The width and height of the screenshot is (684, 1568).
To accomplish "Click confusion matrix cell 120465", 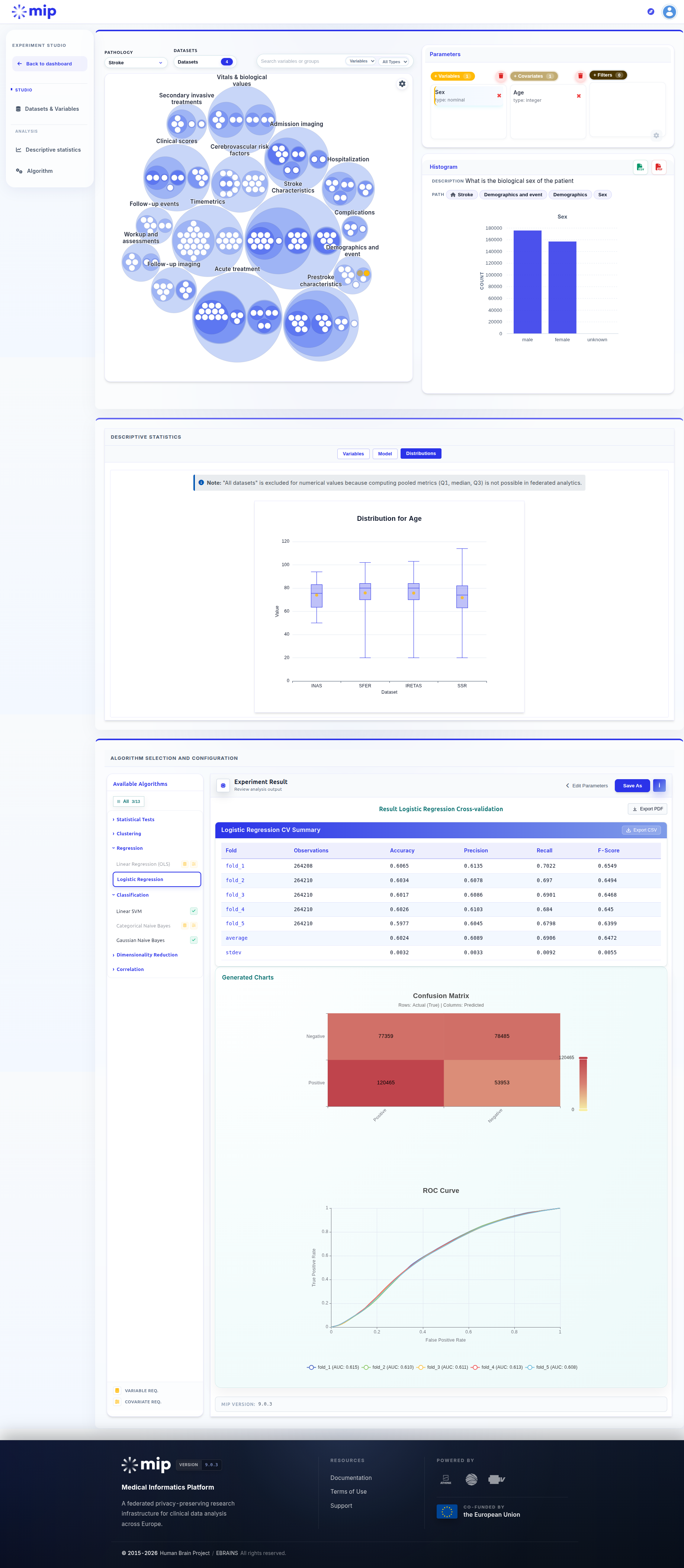I will (386, 1083).
